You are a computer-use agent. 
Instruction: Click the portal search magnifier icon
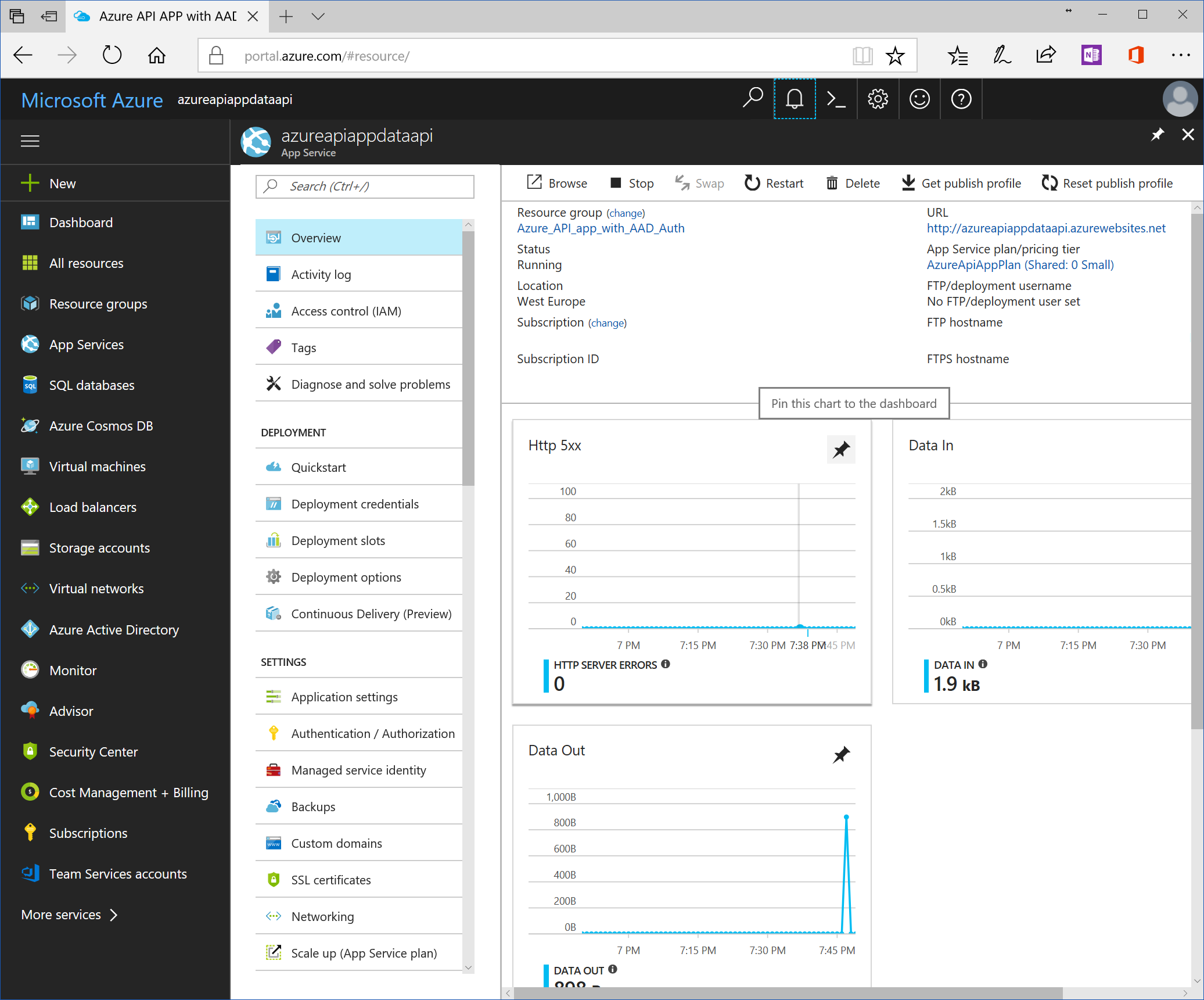click(x=752, y=98)
